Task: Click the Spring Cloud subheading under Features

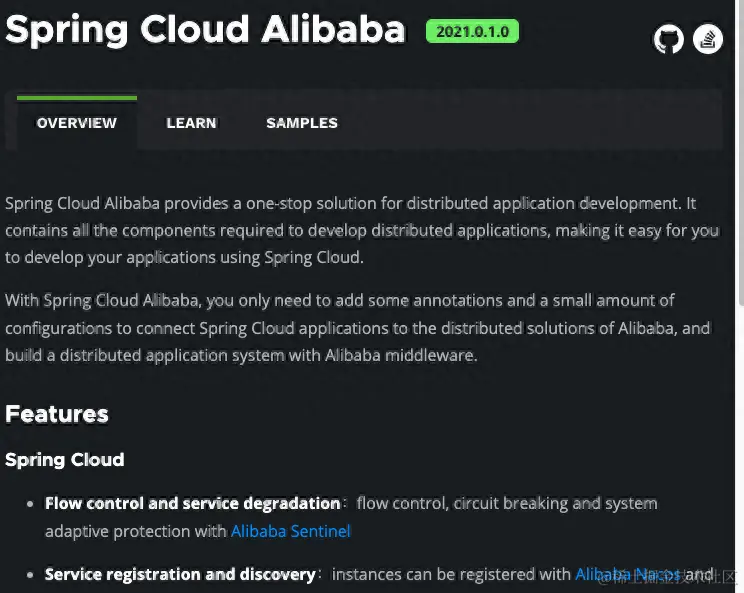Action: pyautogui.click(x=65, y=460)
